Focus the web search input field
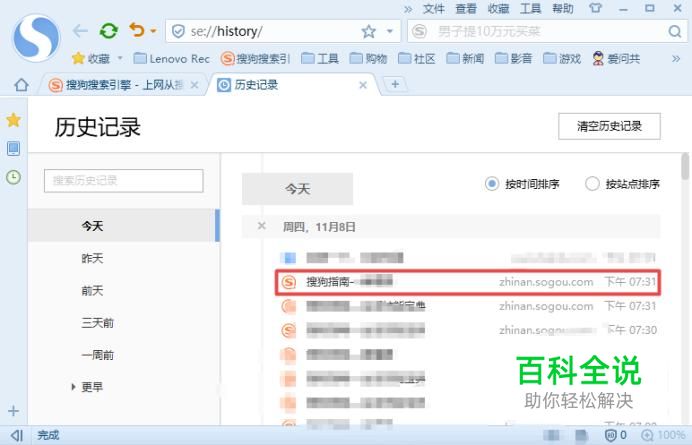This screenshot has height=445, width=692. click(549, 31)
